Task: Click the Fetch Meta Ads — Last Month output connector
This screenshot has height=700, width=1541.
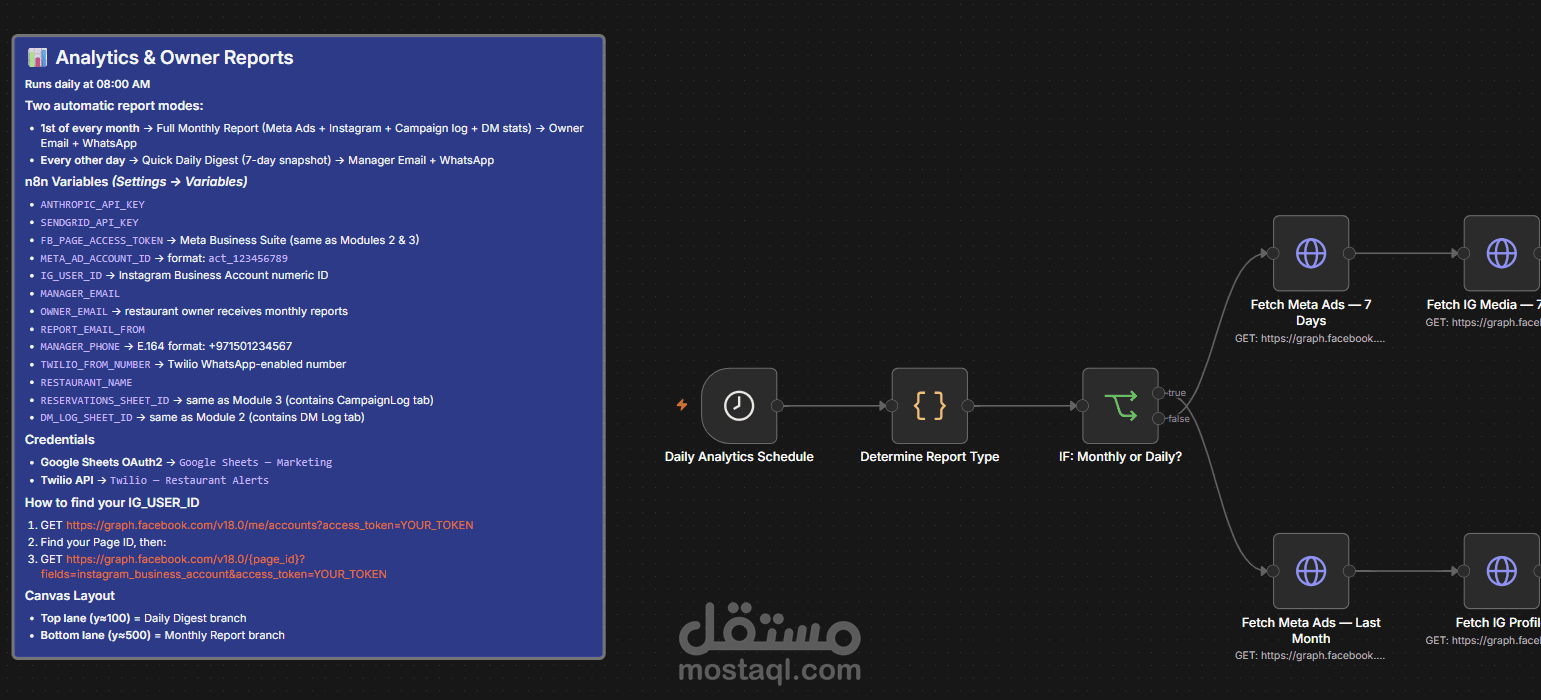Action: pyautogui.click(x=1349, y=571)
